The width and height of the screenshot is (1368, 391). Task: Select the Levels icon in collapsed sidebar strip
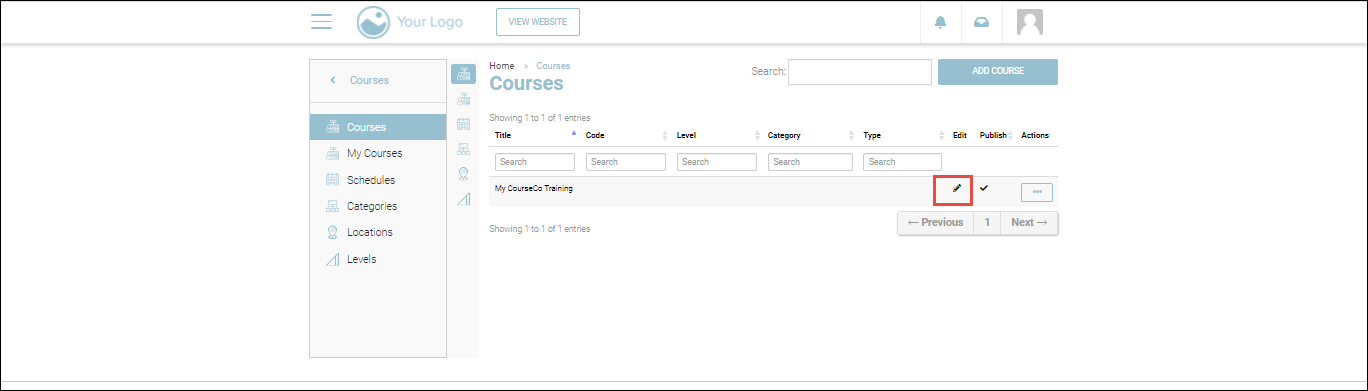[x=463, y=199]
